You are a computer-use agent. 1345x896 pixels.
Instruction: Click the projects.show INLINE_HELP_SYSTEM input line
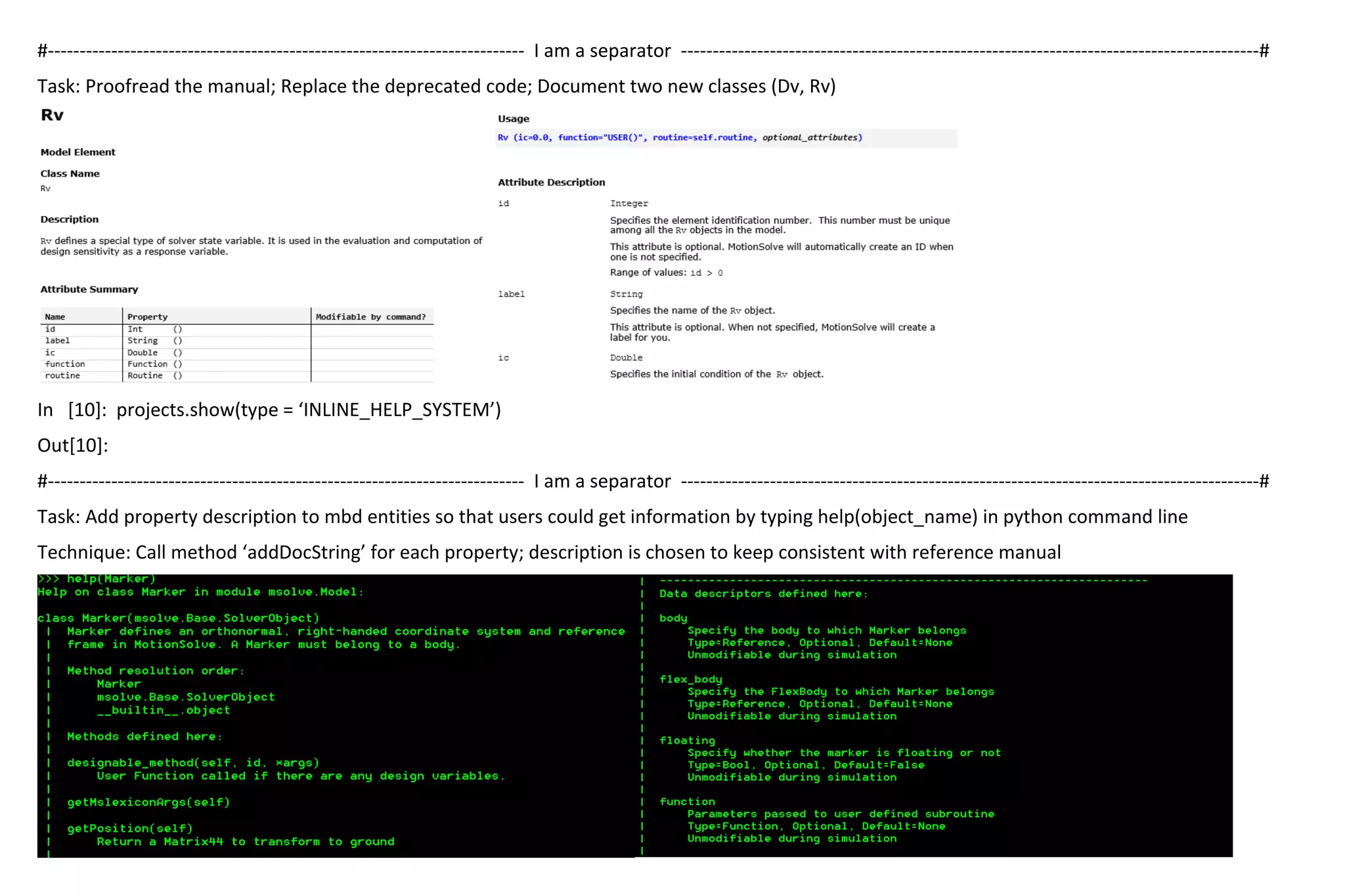(269, 410)
